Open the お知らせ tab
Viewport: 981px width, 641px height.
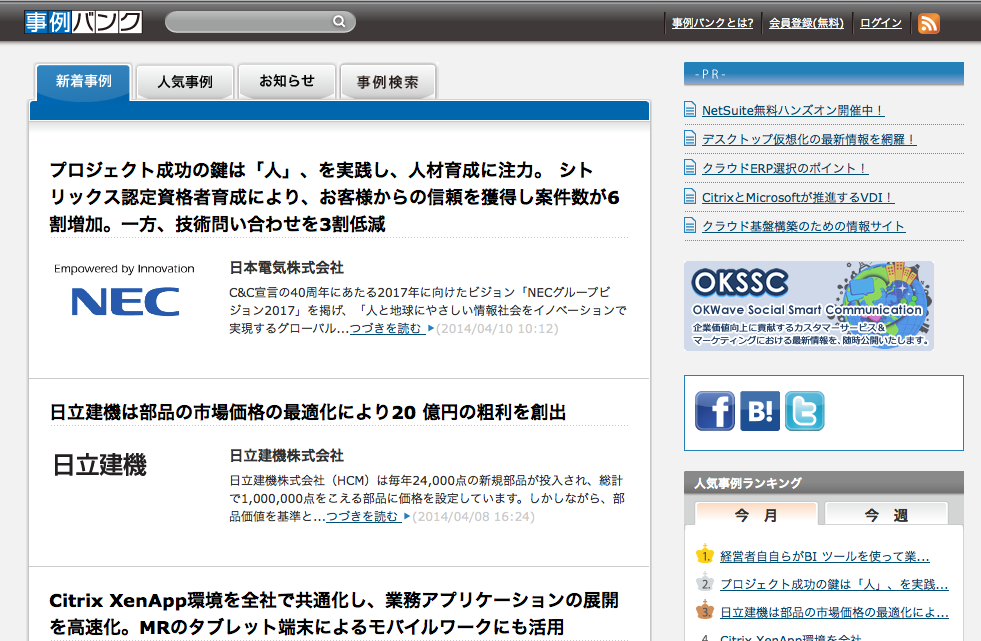287,82
